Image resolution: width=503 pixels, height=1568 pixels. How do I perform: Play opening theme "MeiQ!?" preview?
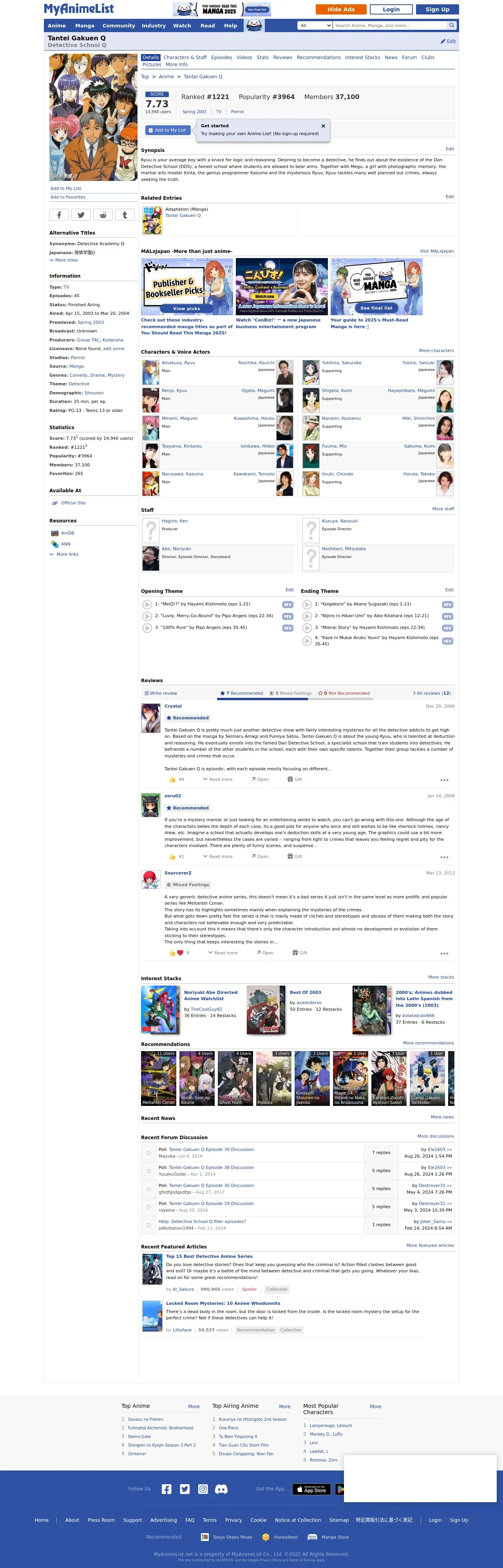(147, 604)
